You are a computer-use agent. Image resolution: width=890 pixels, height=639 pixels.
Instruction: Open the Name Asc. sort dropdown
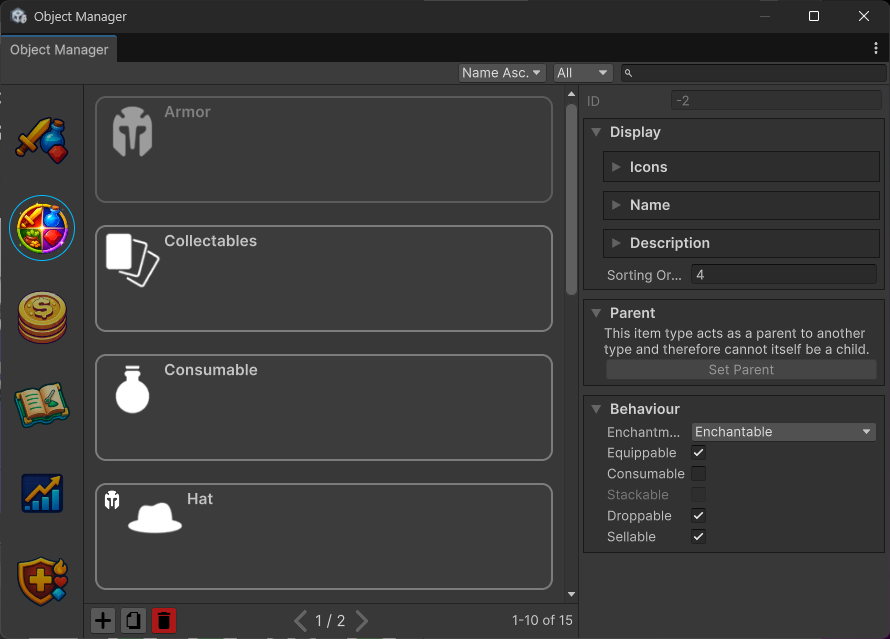(x=502, y=73)
